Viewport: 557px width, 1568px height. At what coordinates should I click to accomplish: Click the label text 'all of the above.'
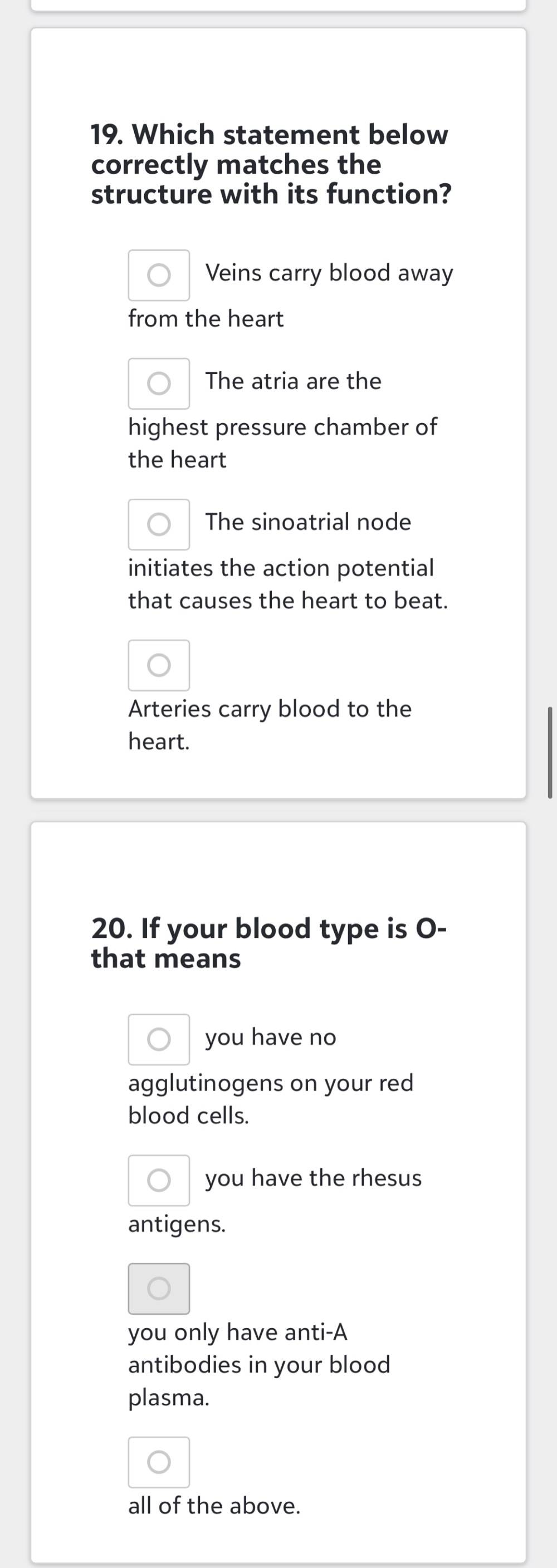214,1506
